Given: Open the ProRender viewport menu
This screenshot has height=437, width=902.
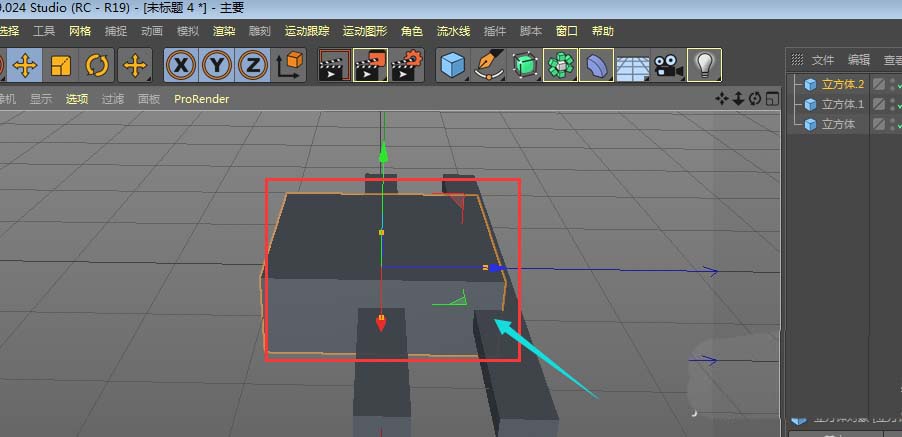Looking at the screenshot, I should tap(201, 99).
